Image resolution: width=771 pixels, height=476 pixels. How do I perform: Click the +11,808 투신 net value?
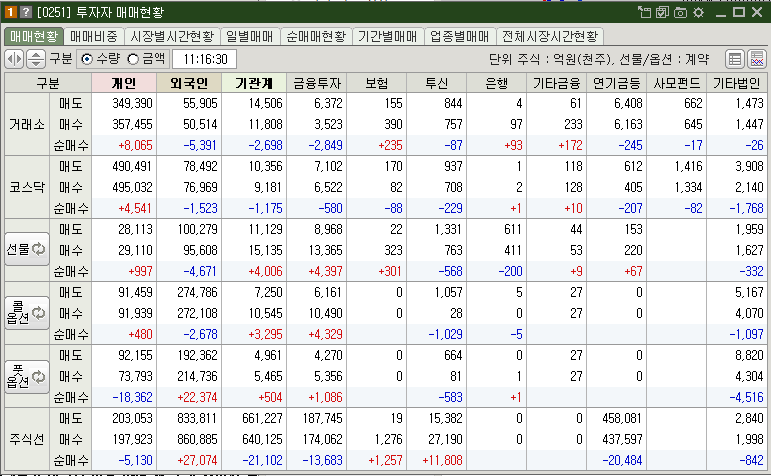[x=442, y=460]
